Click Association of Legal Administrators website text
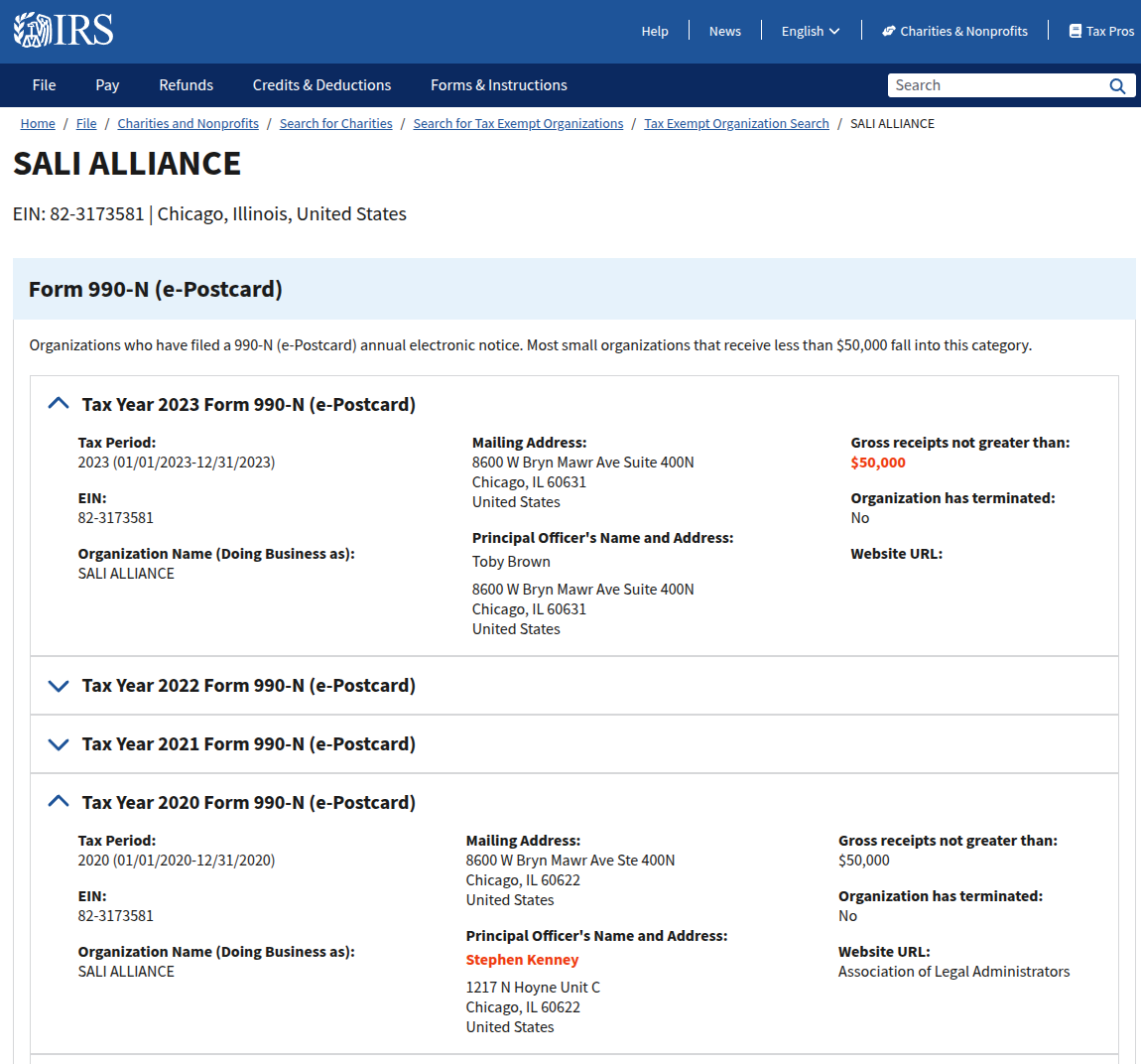The height and width of the screenshot is (1064, 1141). coord(953,972)
